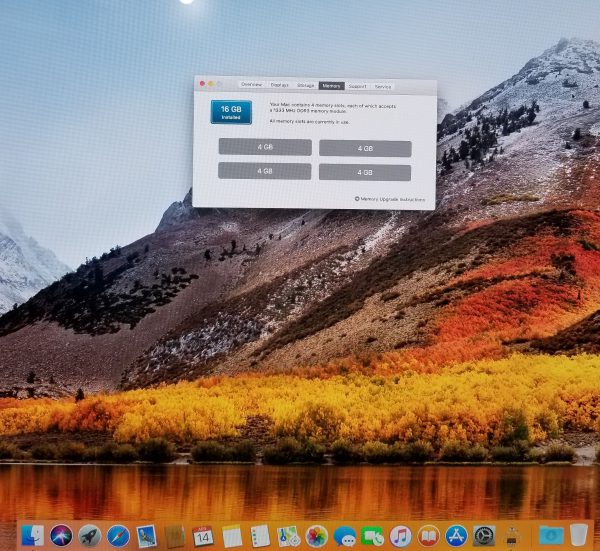Select the Support tab
Screen dimensions: 600x551
(x=357, y=85)
